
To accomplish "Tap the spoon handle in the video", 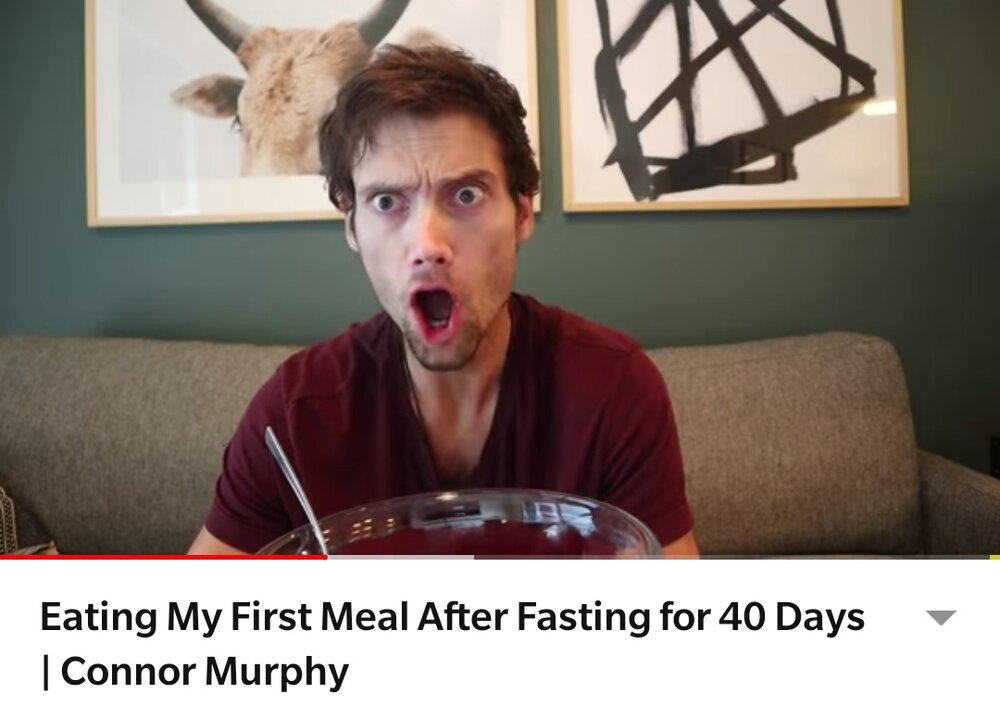I will [x=295, y=487].
